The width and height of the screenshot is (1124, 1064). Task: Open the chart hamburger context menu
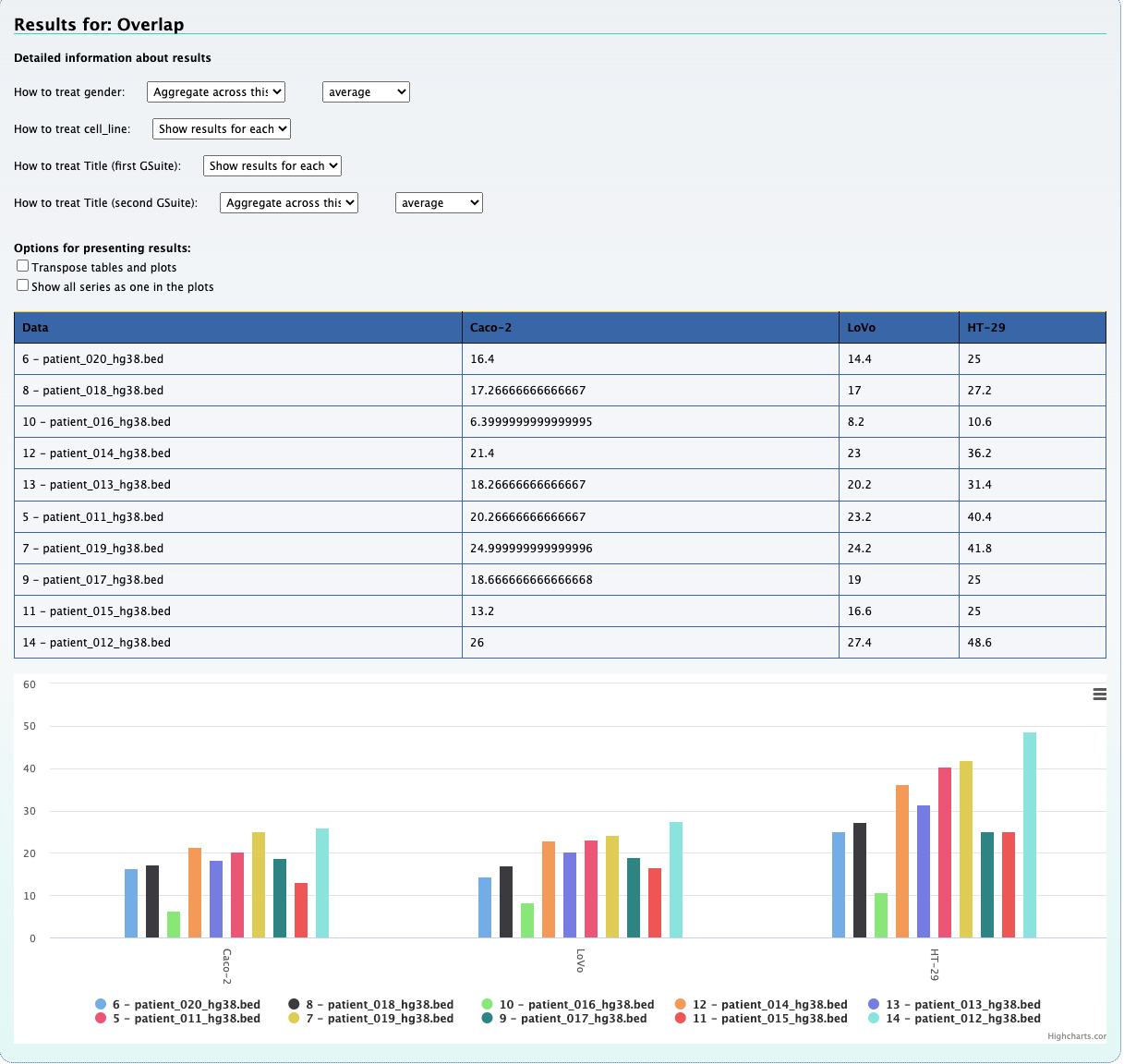click(x=1099, y=694)
